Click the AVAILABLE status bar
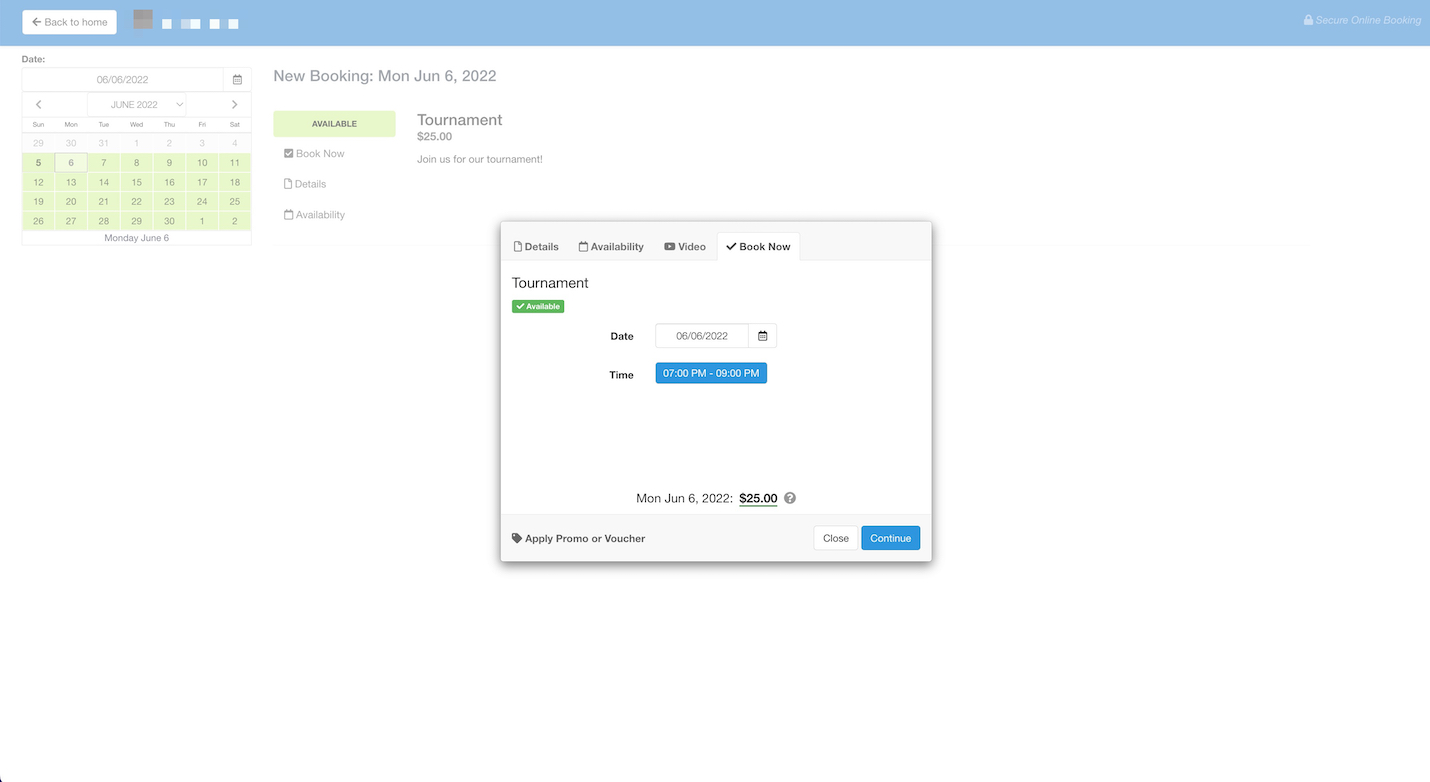This screenshot has width=1430, height=782. (334, 124)
